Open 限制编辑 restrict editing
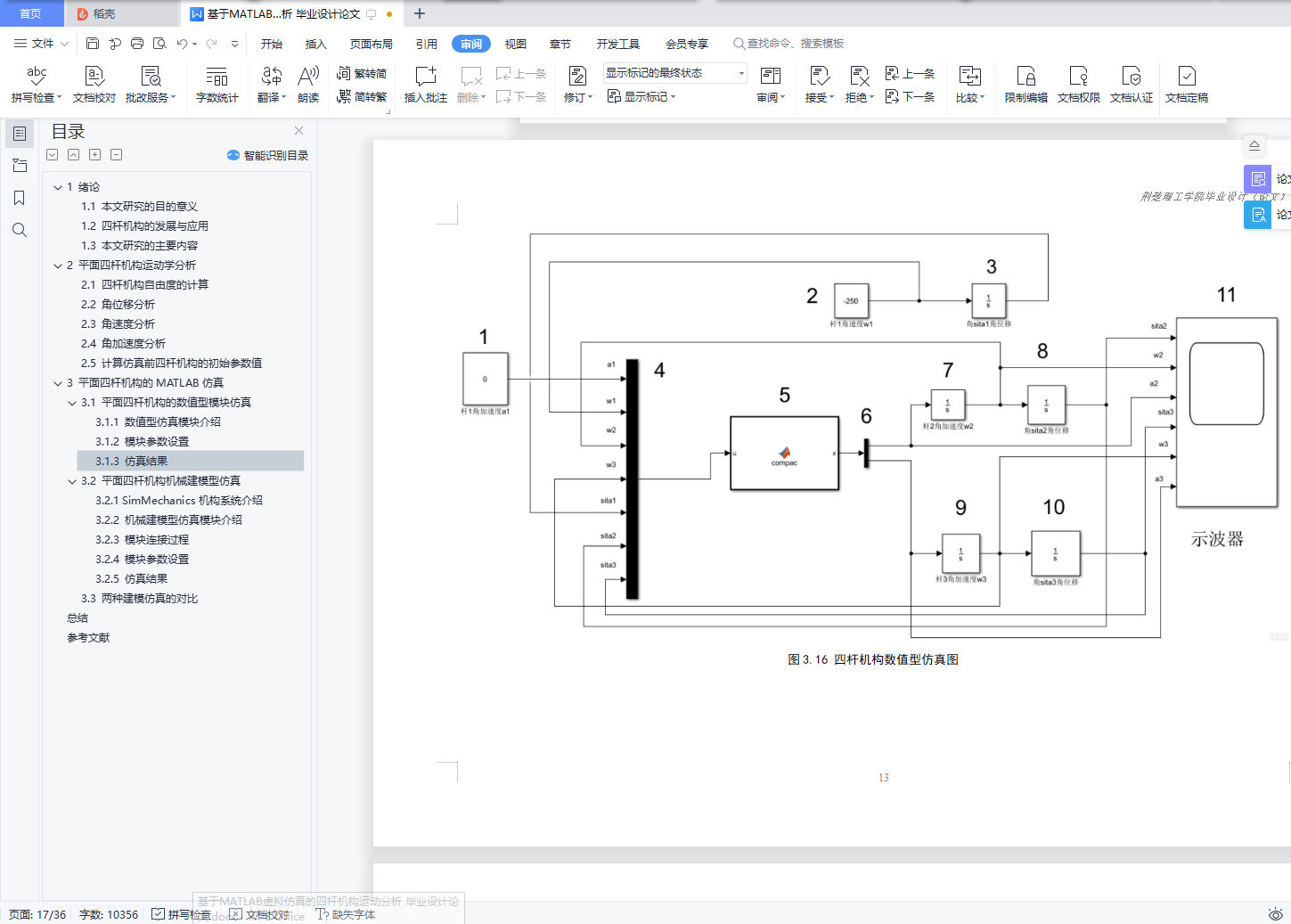The width and height of the screenshot is (1291, 924). click(x=1026, y=85)
